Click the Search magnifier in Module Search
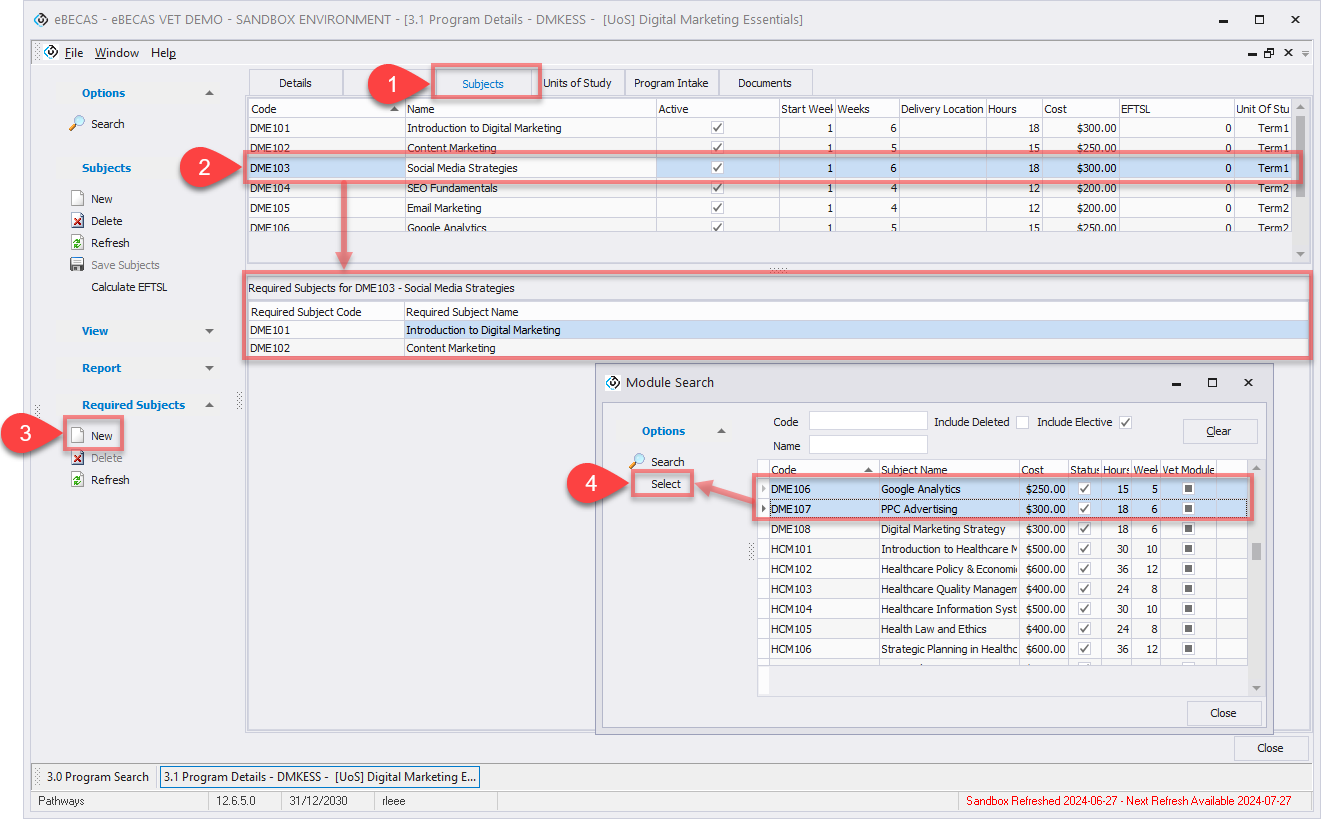The height and width of the screenshot is (819, 1321). tap(638, 461)
